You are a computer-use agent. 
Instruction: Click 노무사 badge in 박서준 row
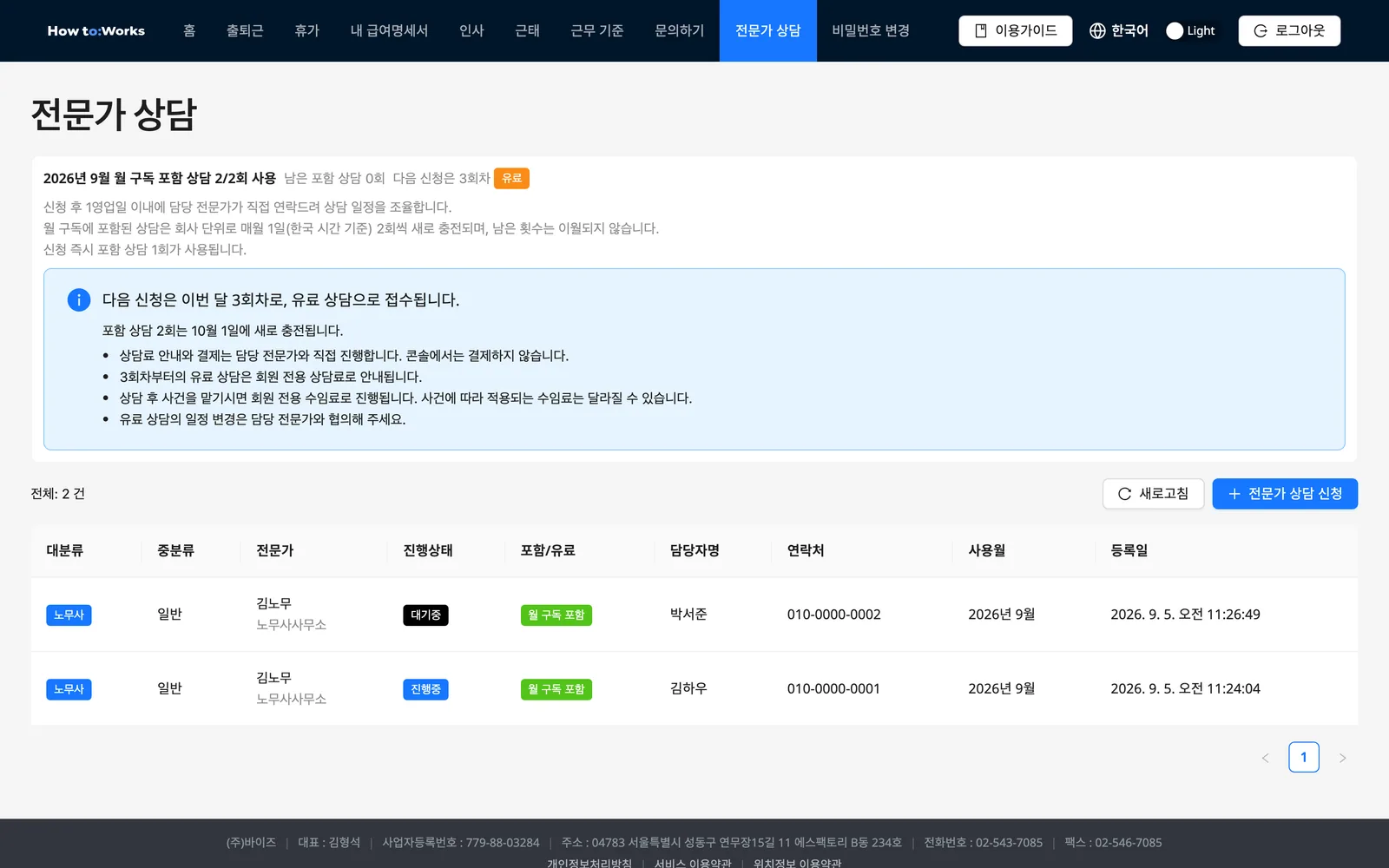(69, 615)
